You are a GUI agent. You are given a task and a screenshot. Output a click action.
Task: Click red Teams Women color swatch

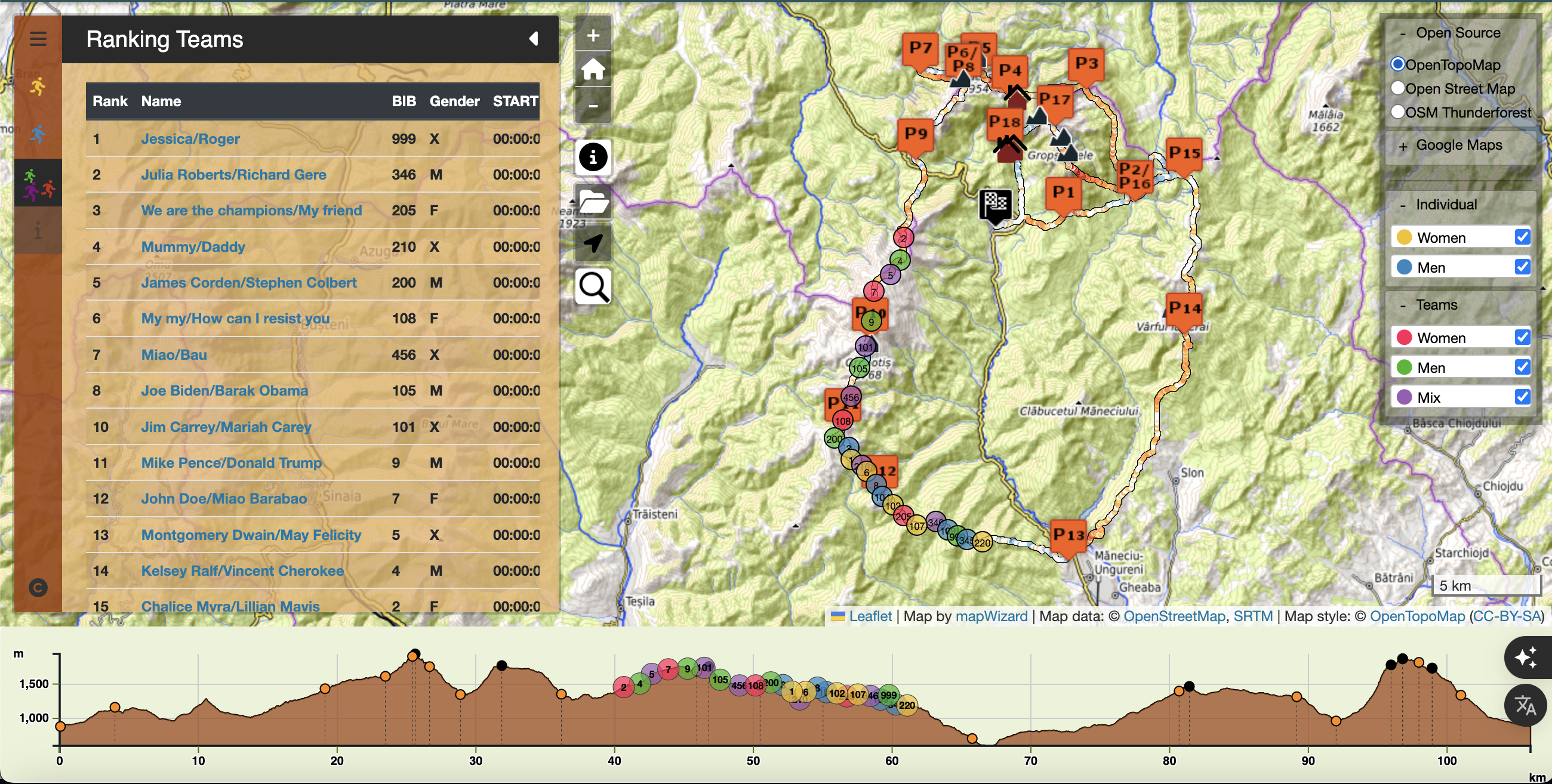click(1405, 337)
